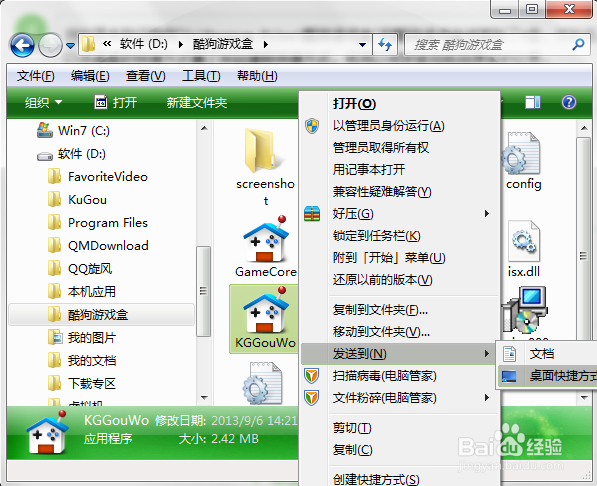
Task: Select the config file icon
Action: (522, 153)
